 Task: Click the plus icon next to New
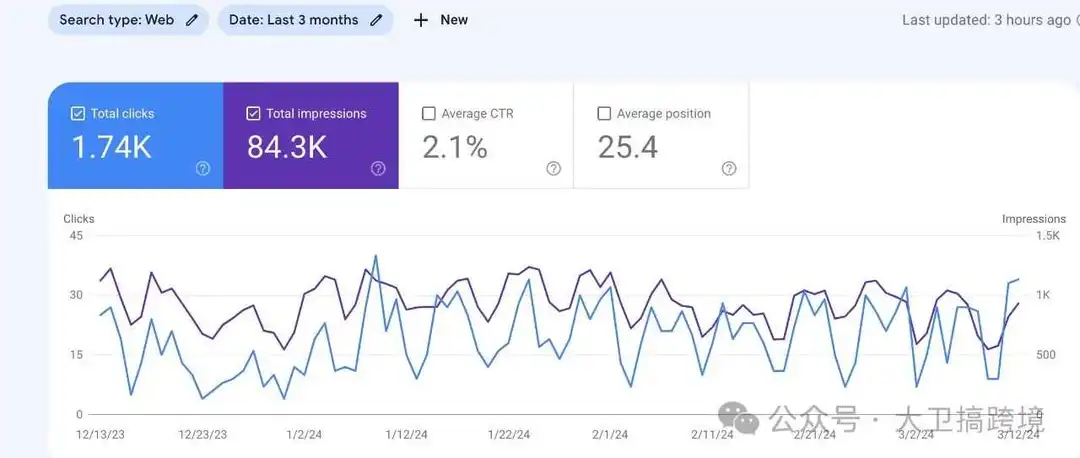pyautogui.click(x=420, y=20)
